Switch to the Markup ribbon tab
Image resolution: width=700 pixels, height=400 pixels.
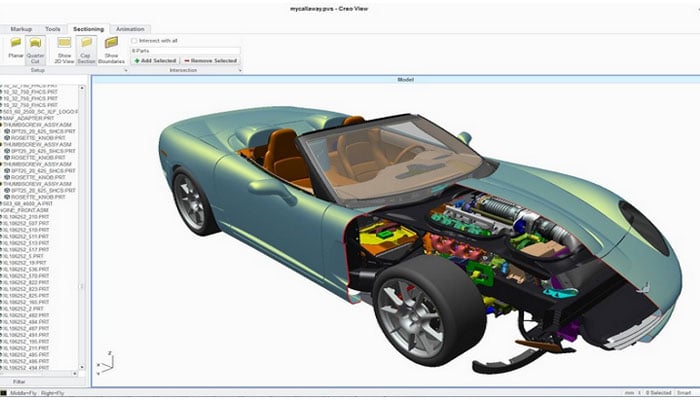pos(21,29)
